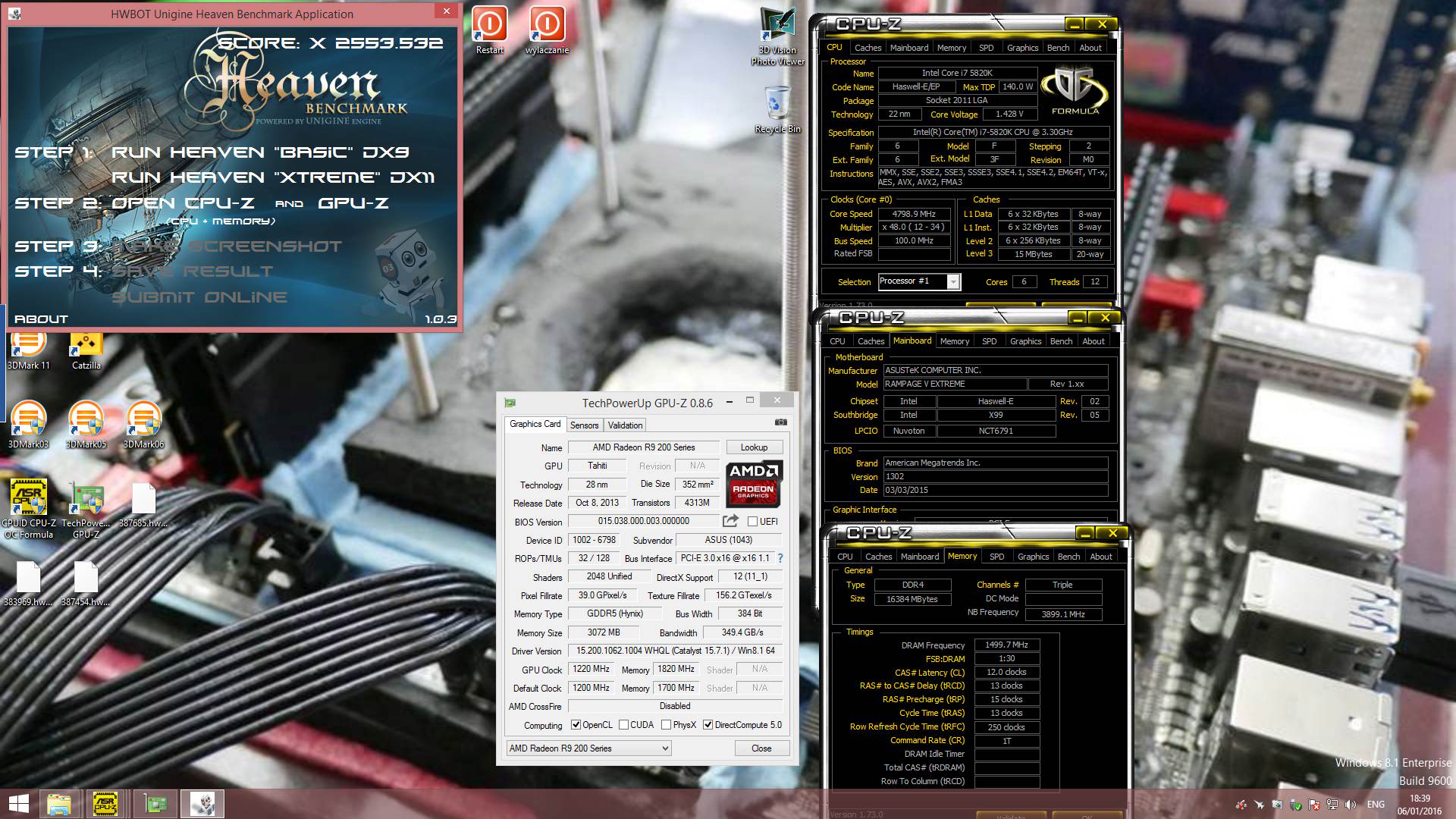This screenshot has width=1456, height=819.
Task: Open SPD tab in top CPU-Z window
Action: (986, 48)
